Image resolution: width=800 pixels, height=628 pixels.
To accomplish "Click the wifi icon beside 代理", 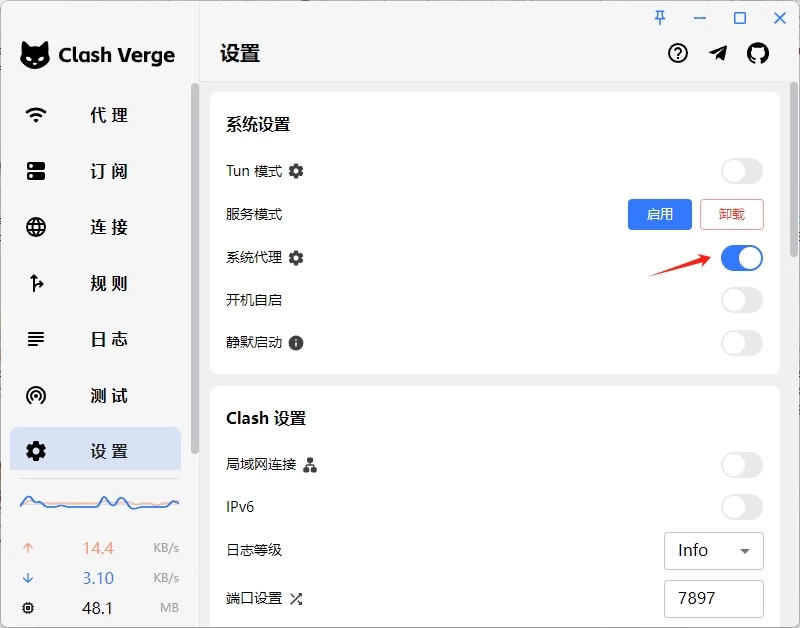I will [36, 115].
